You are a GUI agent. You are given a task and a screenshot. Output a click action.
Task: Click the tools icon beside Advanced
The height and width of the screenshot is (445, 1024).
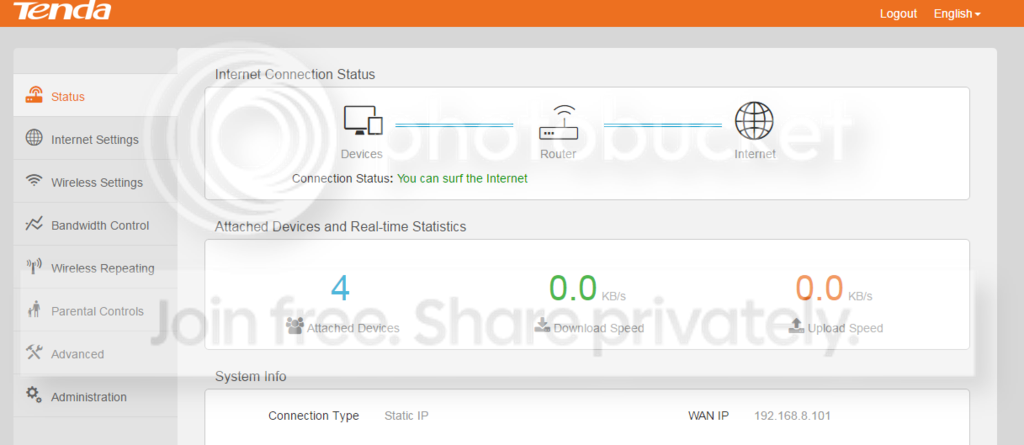tap(34, 352)
